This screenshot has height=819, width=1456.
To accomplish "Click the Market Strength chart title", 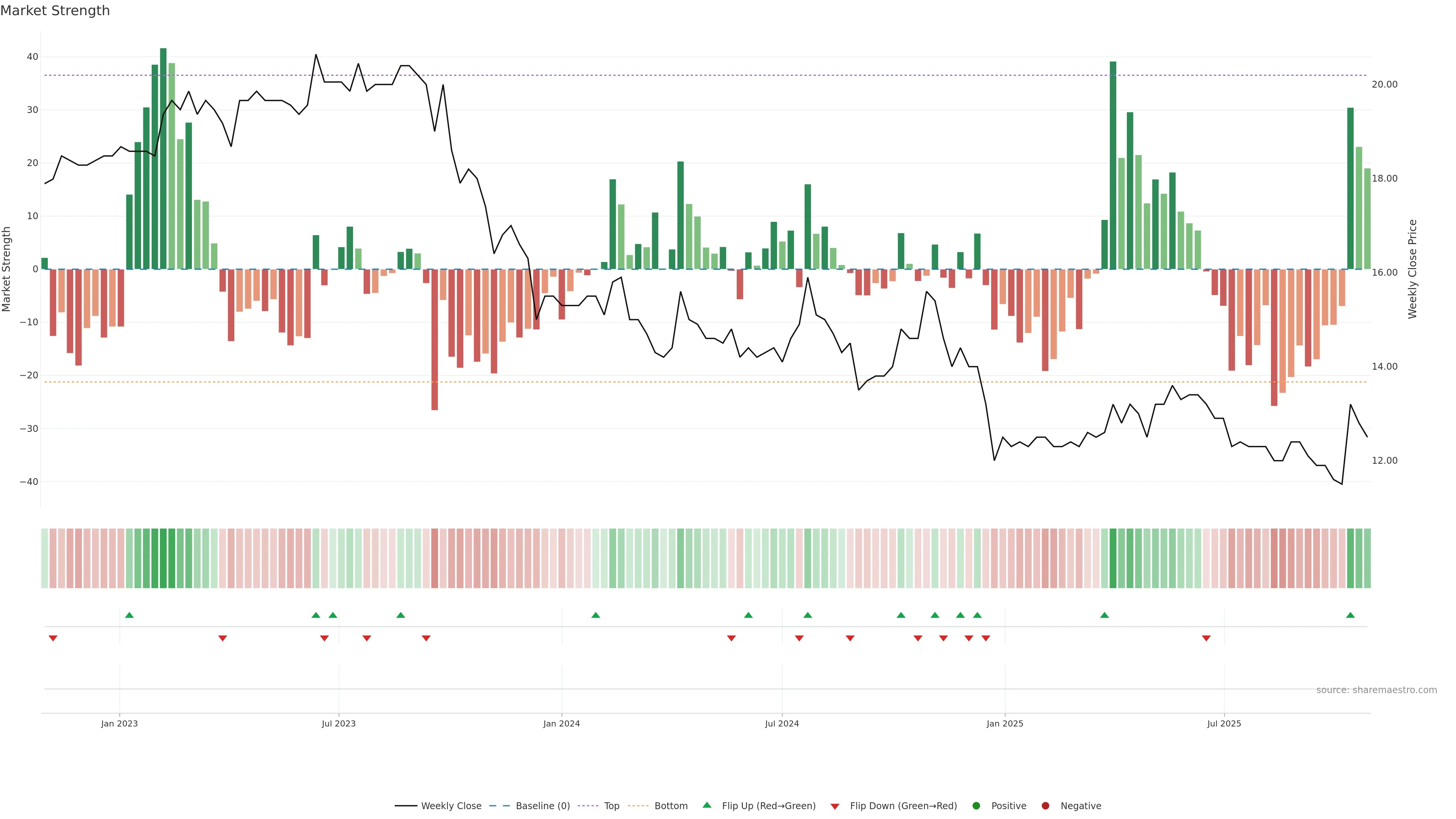I will [x=55, y=11].
